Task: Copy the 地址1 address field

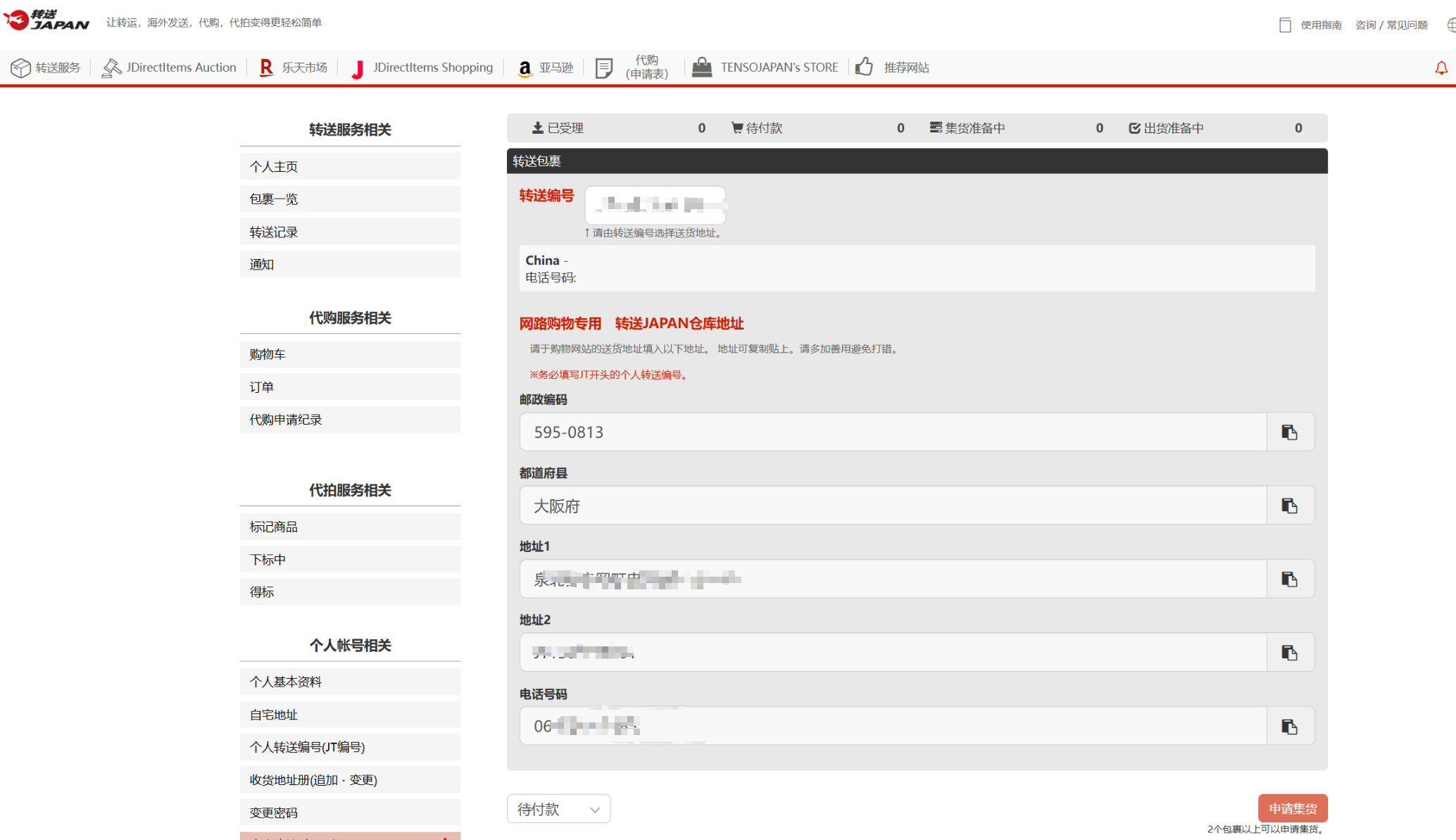Action: (x=1289, y=579)
